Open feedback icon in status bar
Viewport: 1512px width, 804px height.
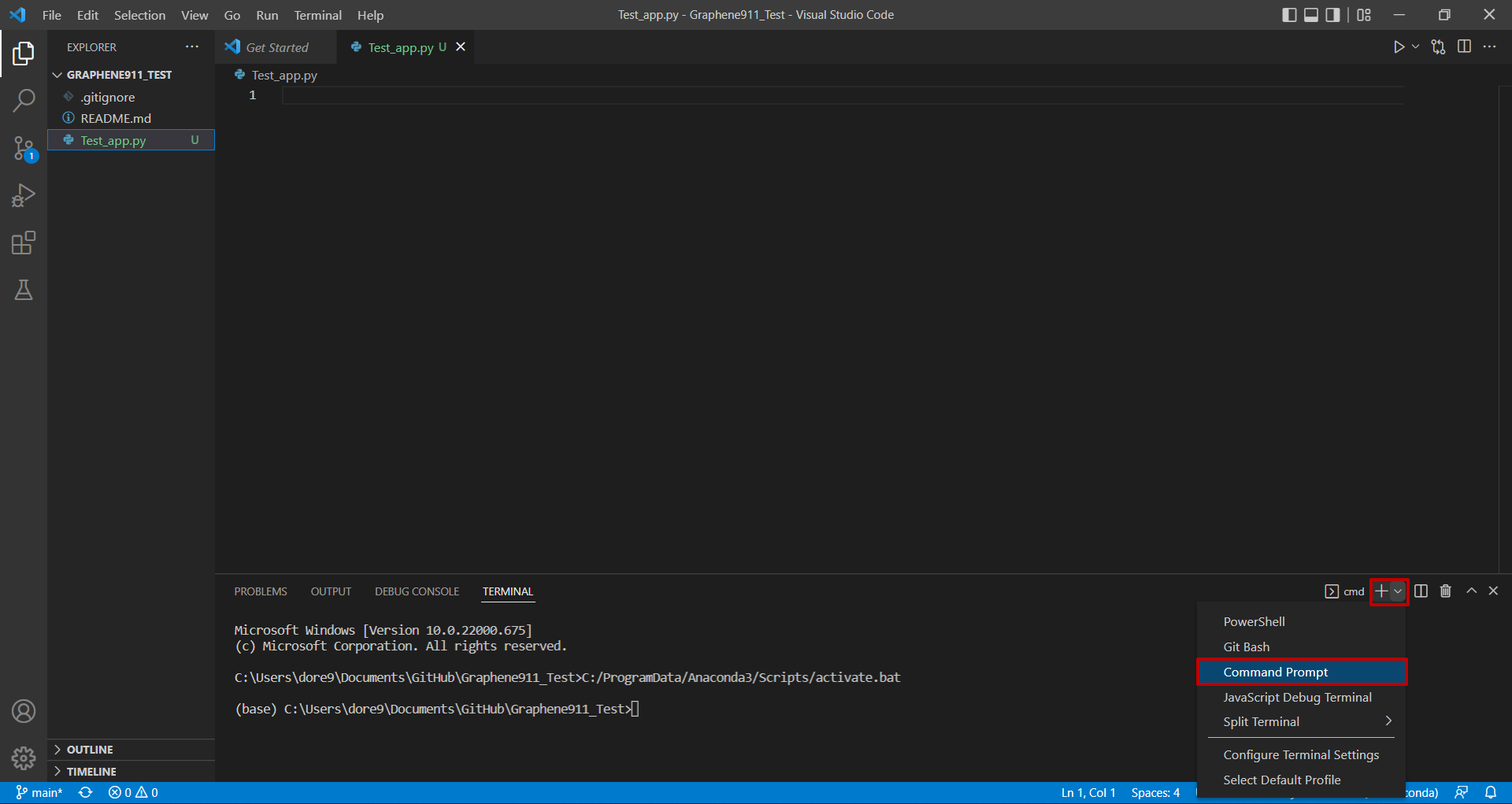coord(1462,793)
